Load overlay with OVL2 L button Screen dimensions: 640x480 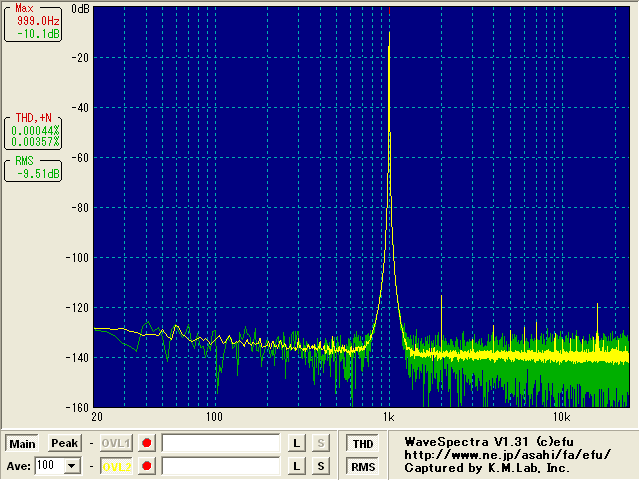click(x=297, y=466)
